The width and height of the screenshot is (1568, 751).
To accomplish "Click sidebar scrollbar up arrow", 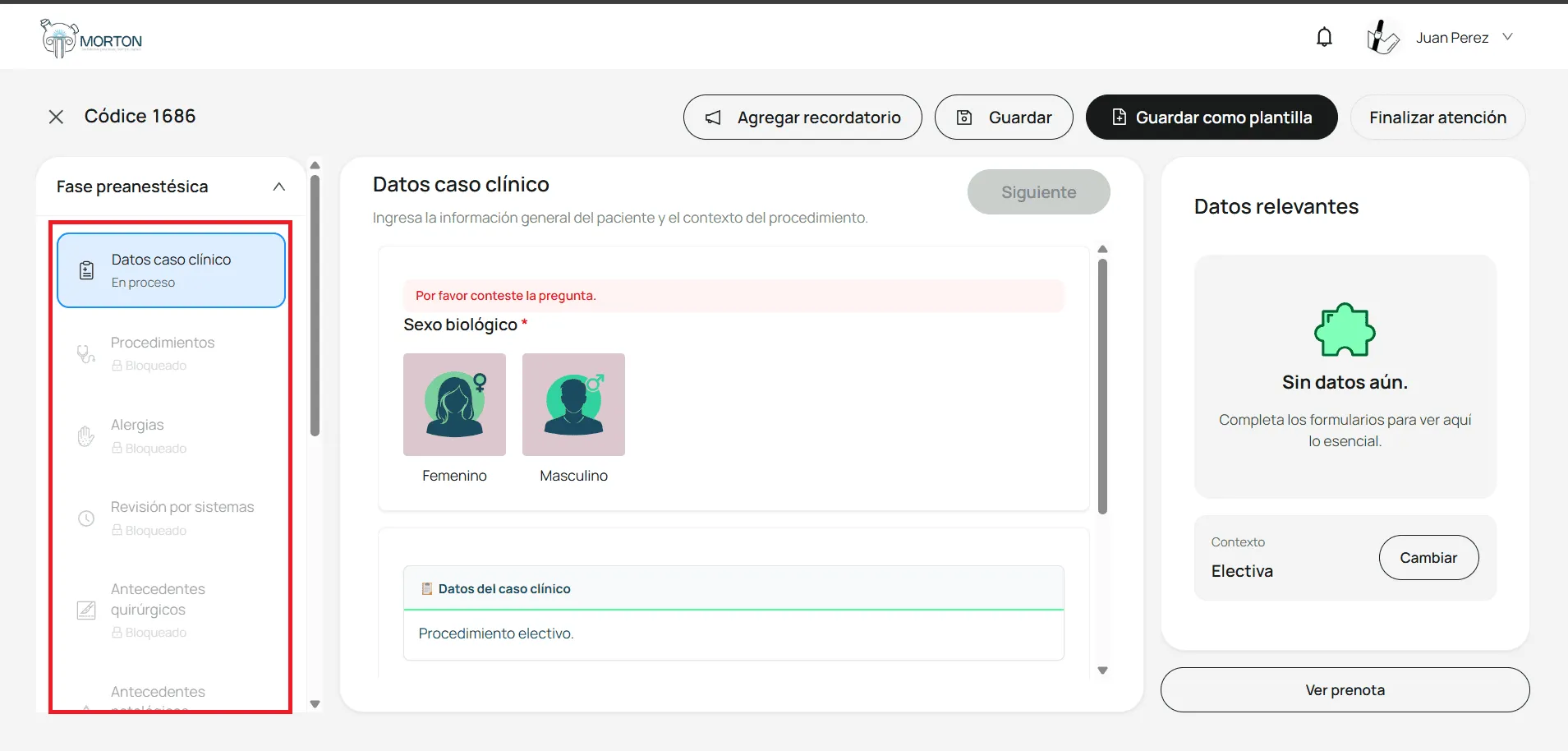I will pyautogui.click(x=315, y=165).
